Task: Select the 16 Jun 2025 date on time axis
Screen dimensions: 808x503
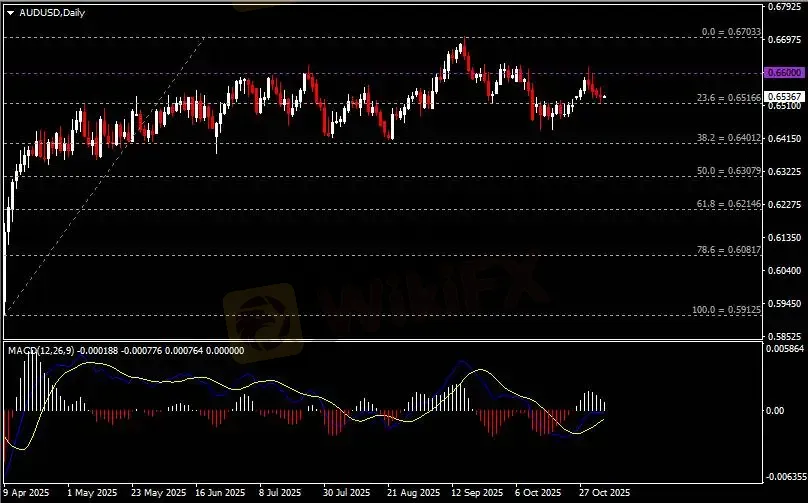Action: click(x=220, y=493)
